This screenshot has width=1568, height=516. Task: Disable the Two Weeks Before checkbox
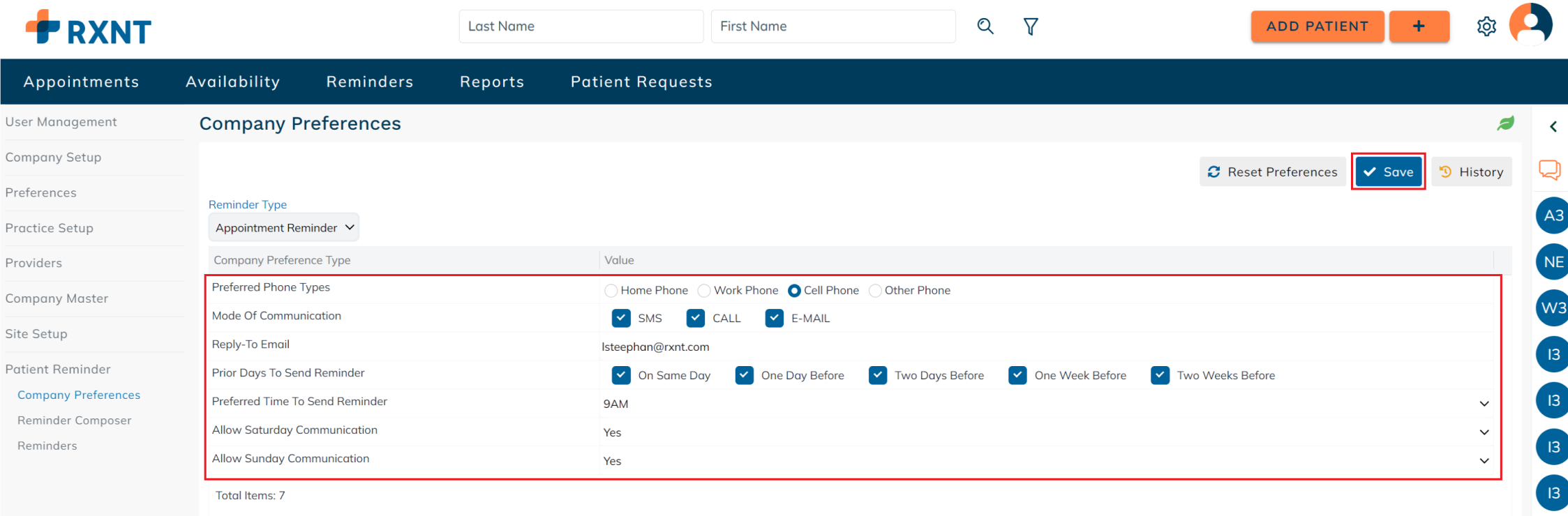[1160, 375]
